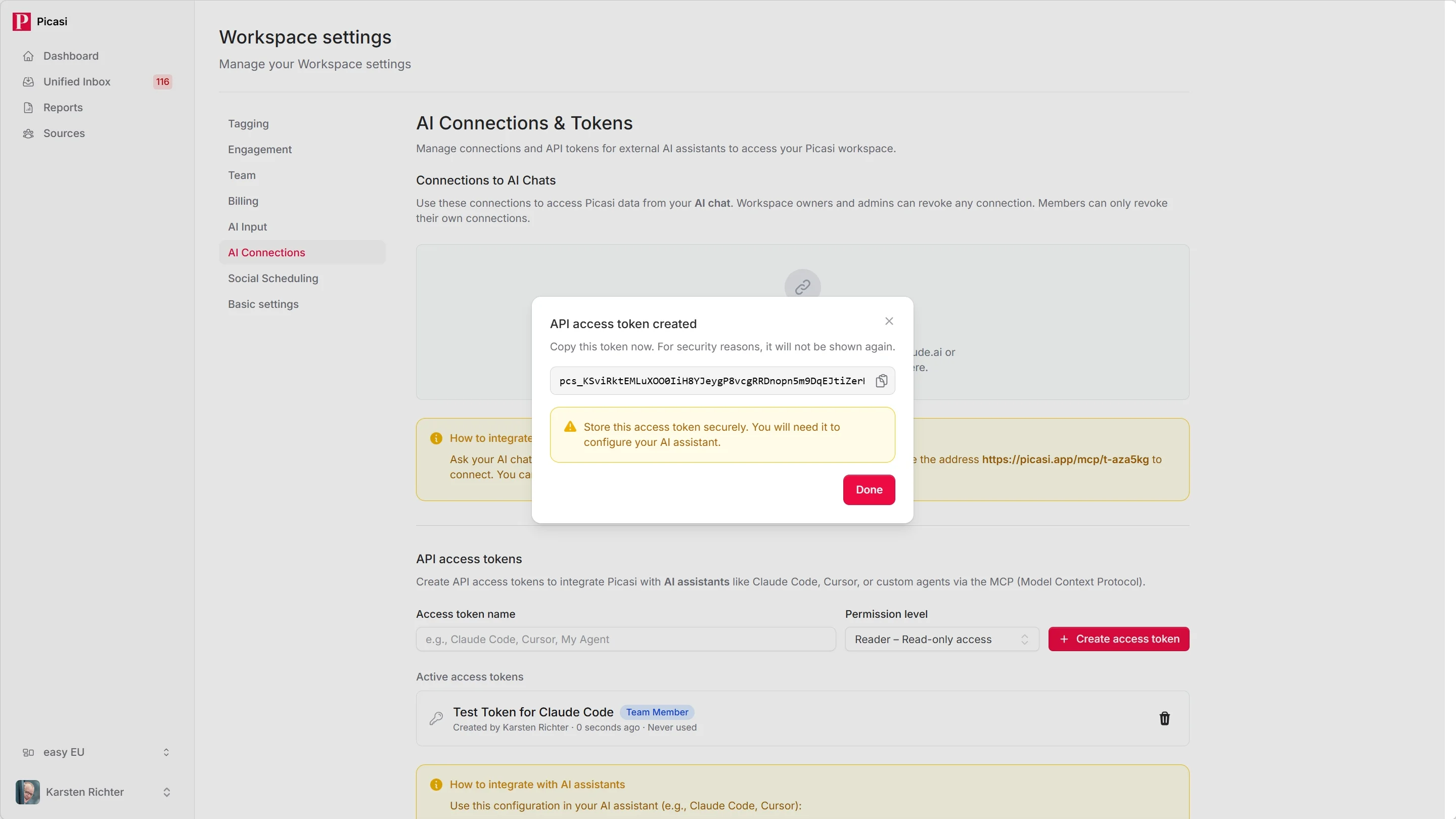Click the Connections to AI Chats heading

tap(485, 180)
